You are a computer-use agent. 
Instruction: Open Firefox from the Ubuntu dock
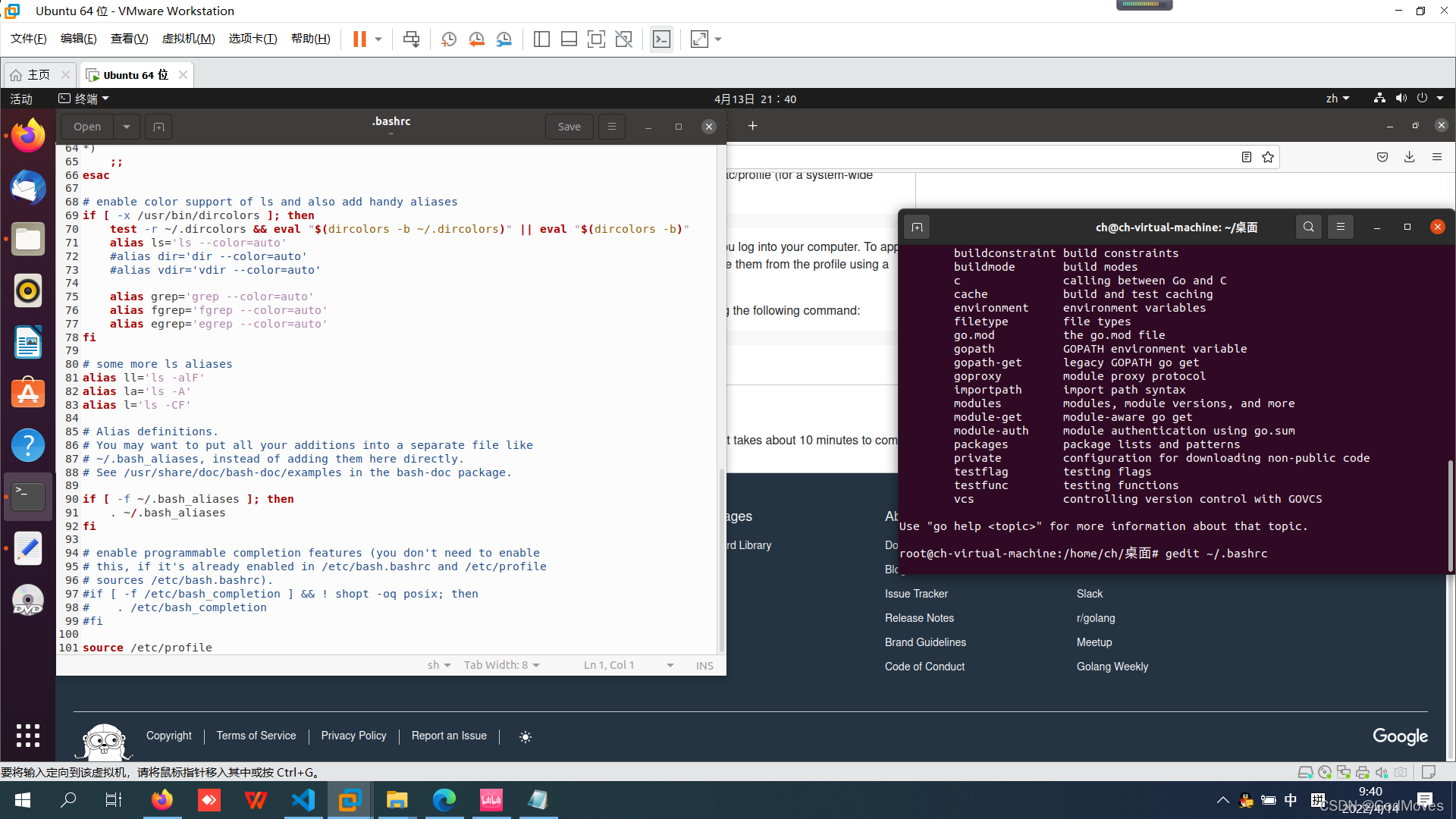point(28,136)
